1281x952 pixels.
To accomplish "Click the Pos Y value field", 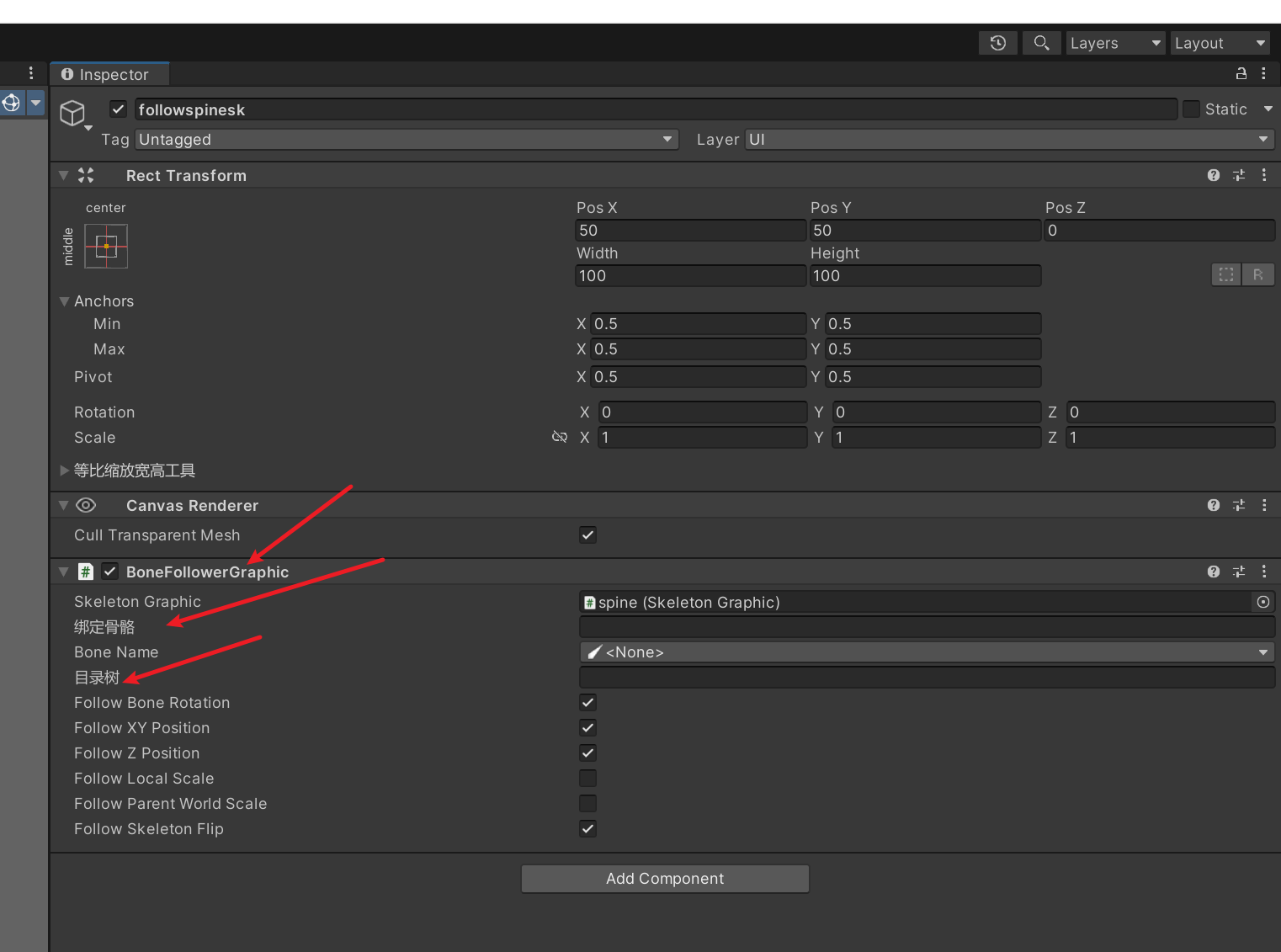I will coord(925,231).
